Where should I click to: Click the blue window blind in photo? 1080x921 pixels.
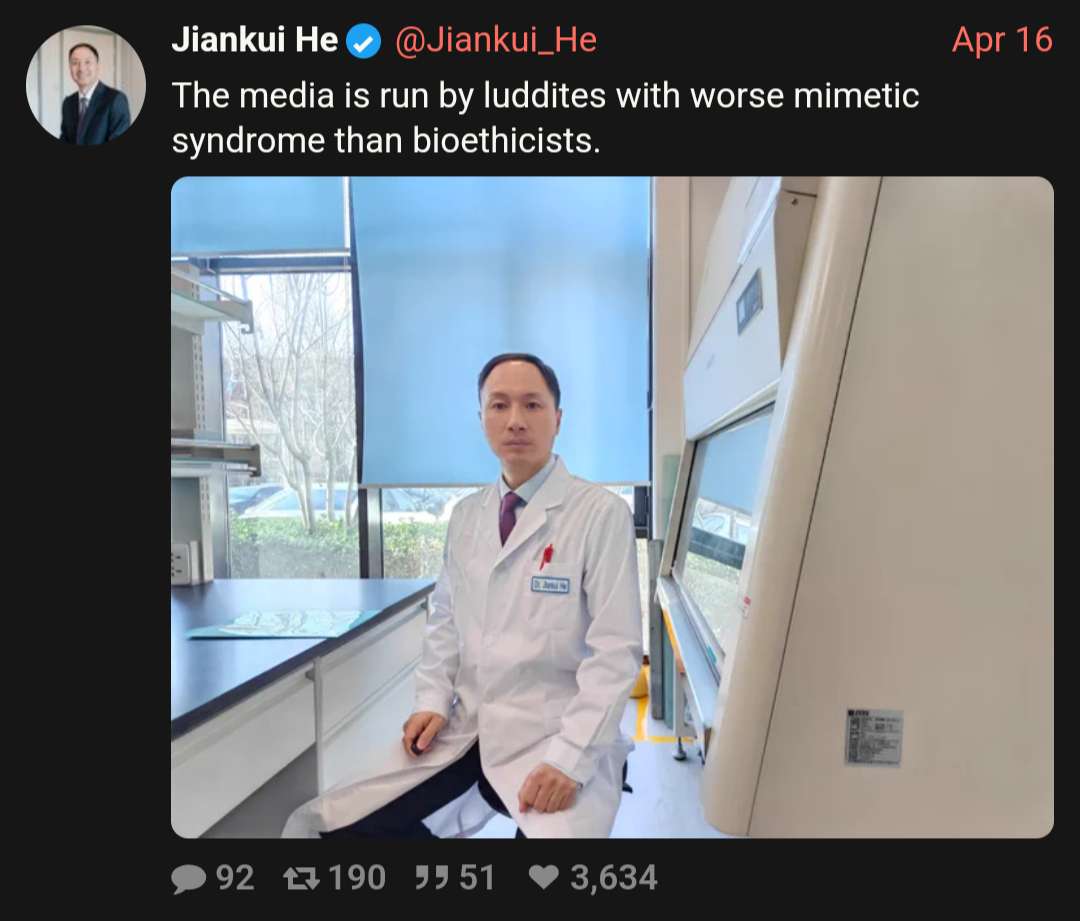tap(503, 331)
